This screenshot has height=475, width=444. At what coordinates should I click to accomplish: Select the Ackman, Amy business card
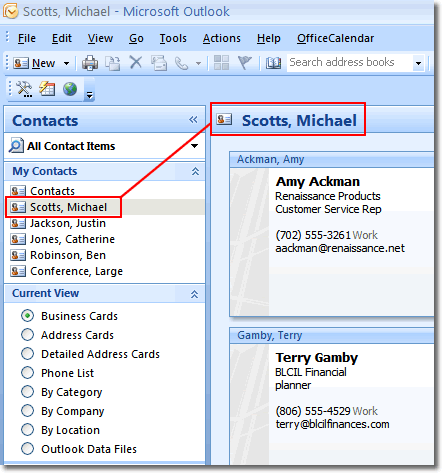coord(332,234)
